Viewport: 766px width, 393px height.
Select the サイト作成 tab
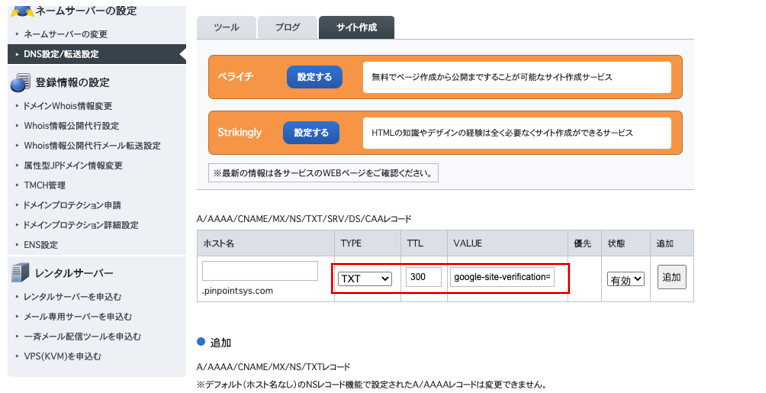tap(357, 27)
